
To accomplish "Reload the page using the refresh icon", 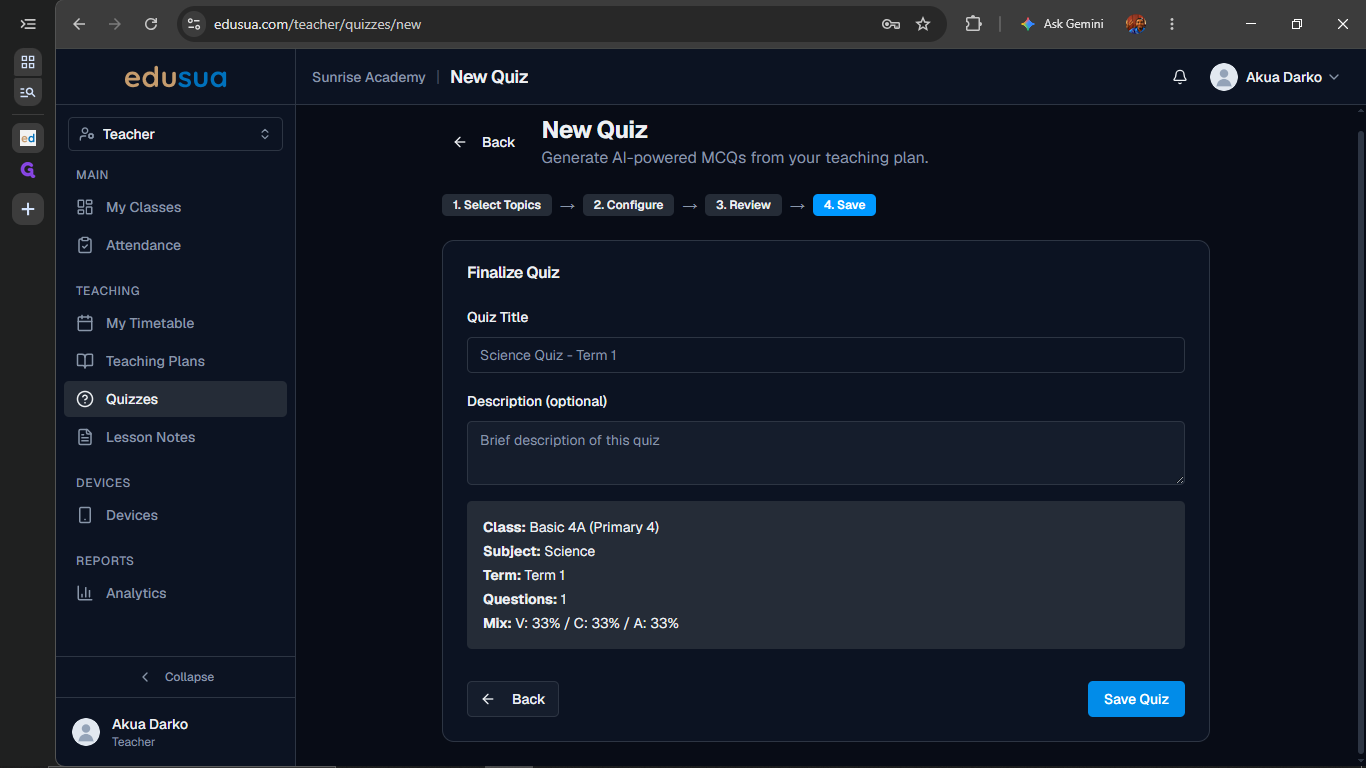I will click(151, 24).
